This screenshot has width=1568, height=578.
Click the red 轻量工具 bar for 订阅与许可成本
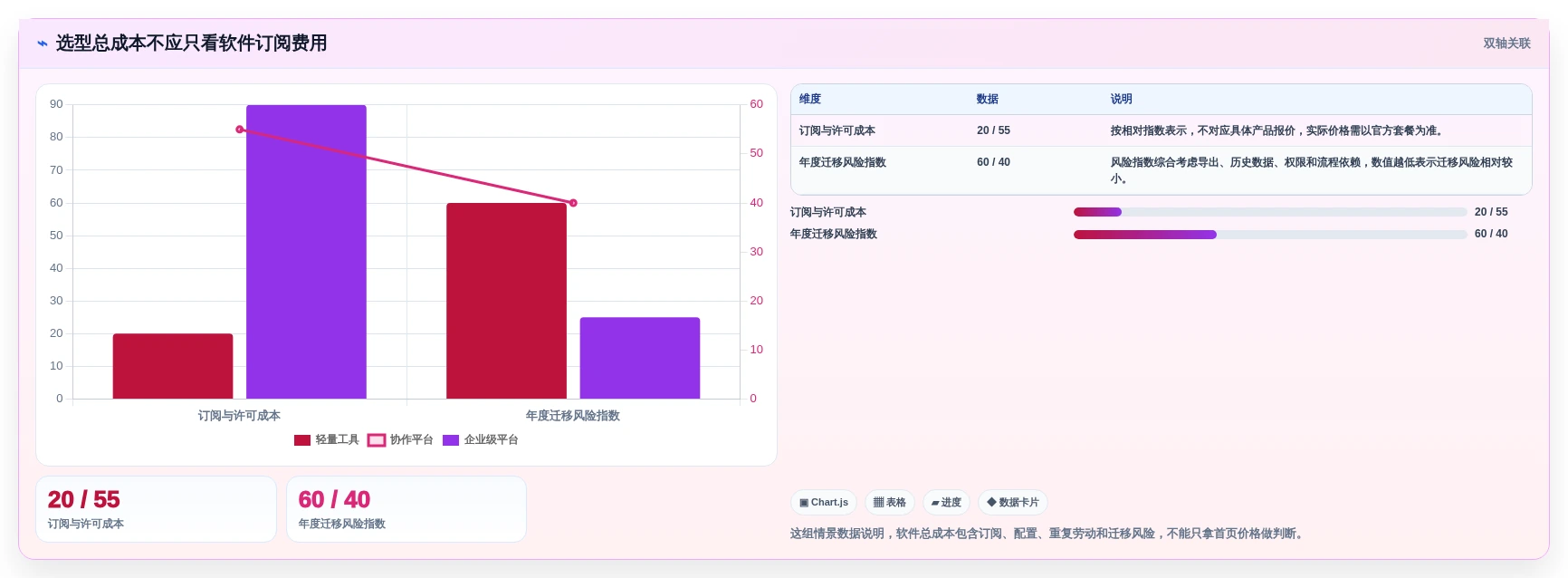pos(173,366)
